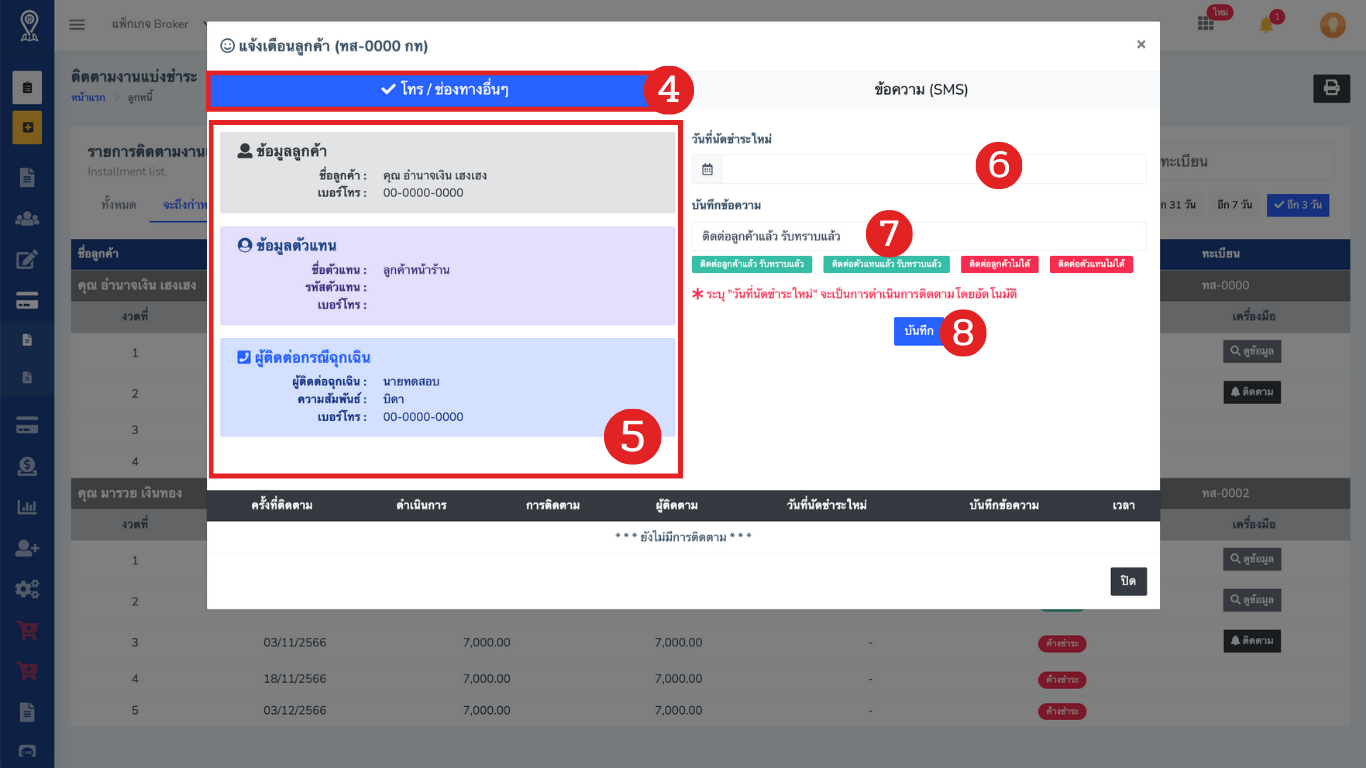Click the ดำเนินการ column header

pos(421,505)
